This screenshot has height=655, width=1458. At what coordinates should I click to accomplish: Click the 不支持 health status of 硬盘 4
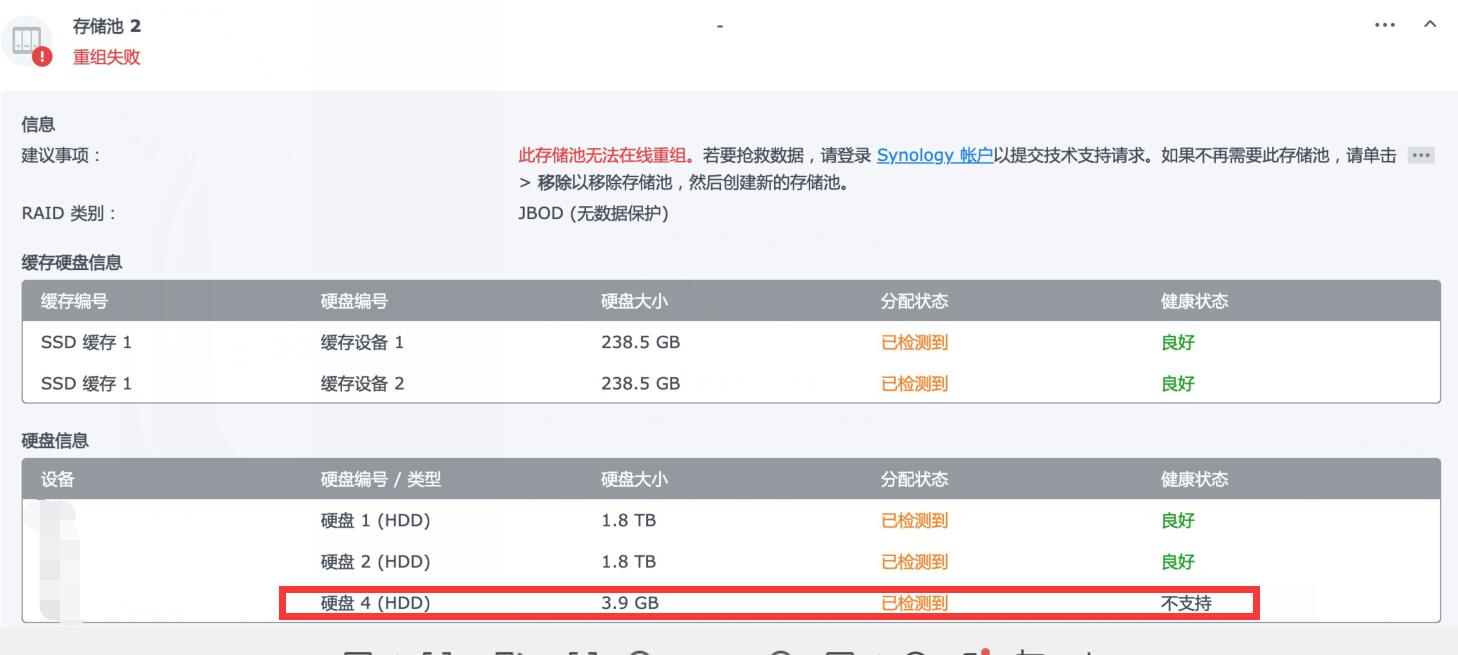tap(1185, 603)
